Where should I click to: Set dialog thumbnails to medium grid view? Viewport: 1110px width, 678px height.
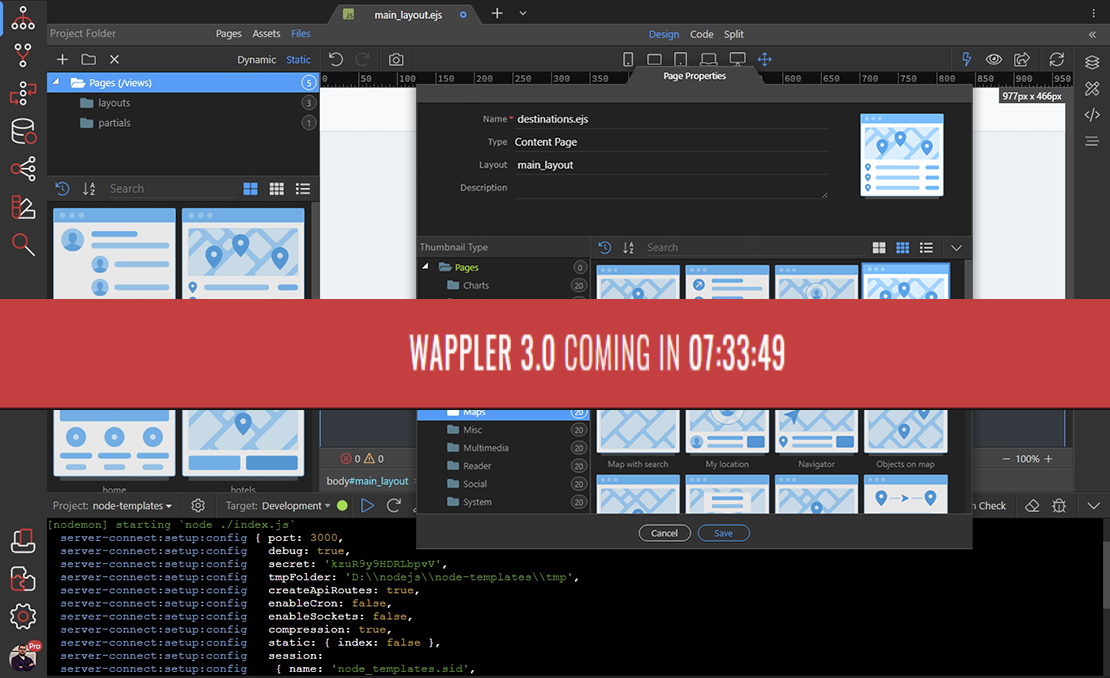[x=903, y=247]
